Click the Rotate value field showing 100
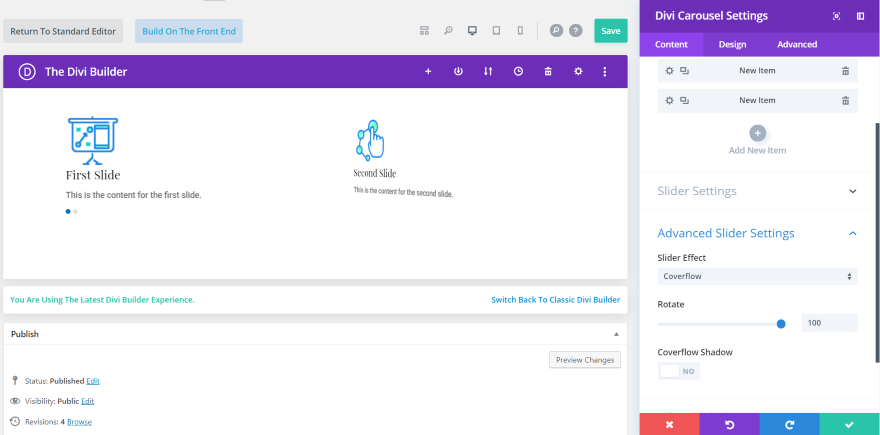 pos(829,323)
